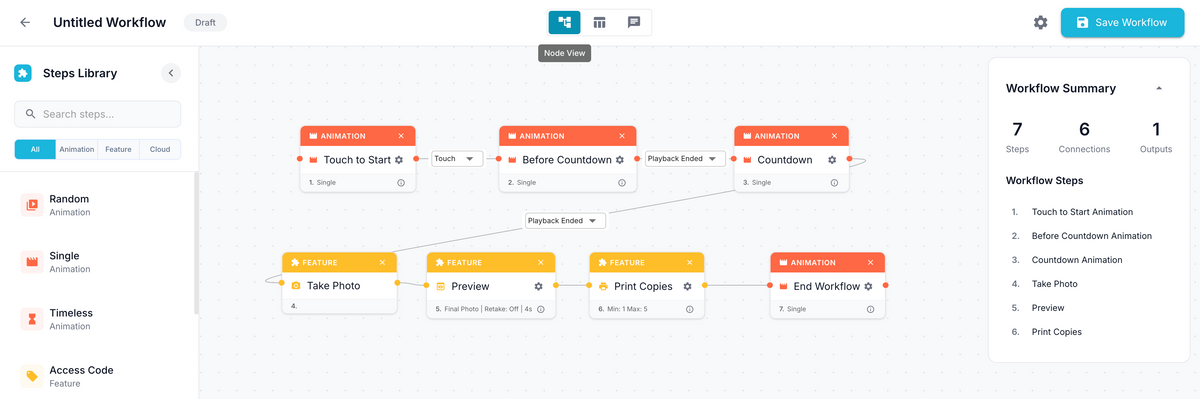Select the Random Animation step row

pyautogui.click(x=98, y=205)
